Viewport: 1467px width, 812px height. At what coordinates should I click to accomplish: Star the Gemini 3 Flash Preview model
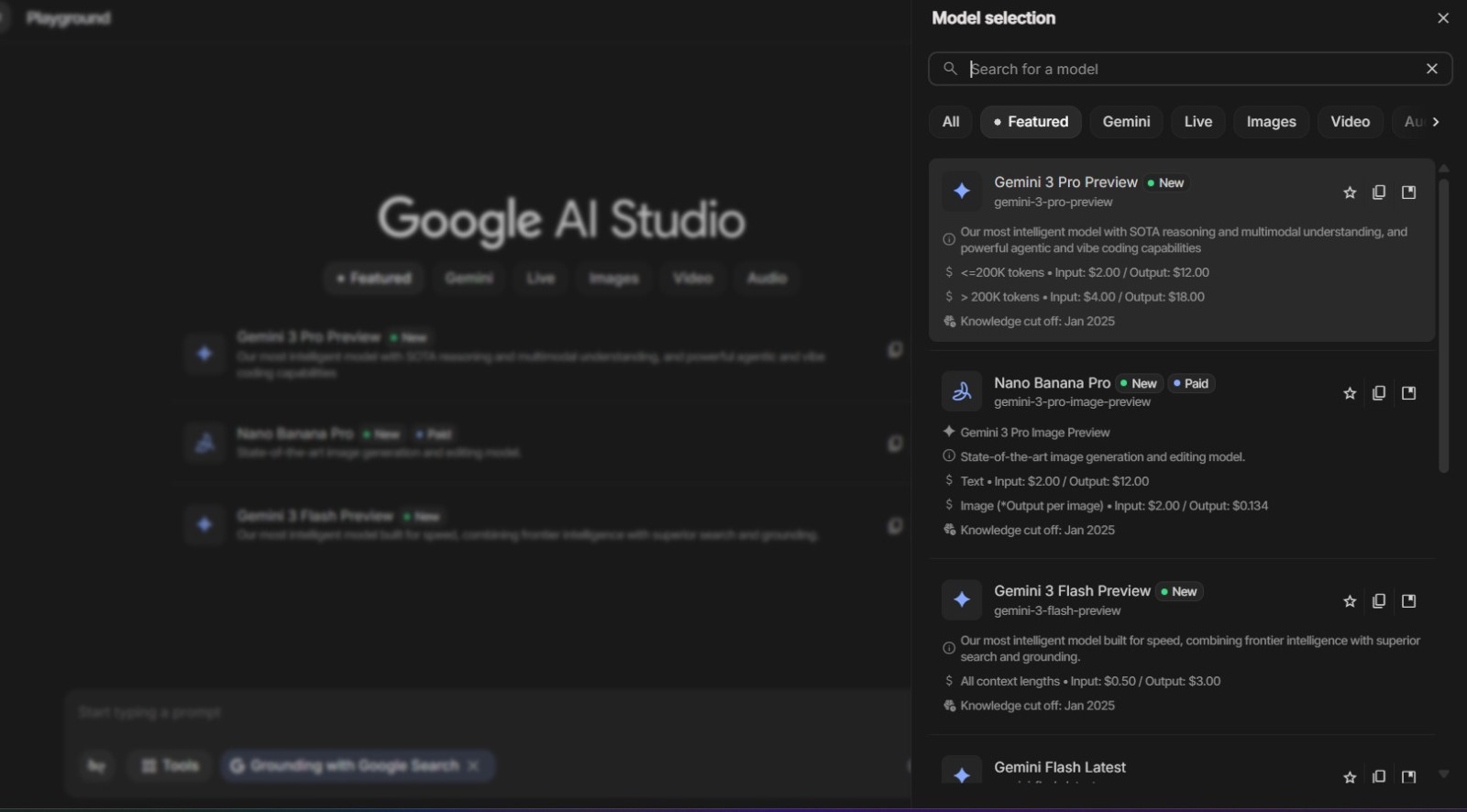coord(1349,601)
